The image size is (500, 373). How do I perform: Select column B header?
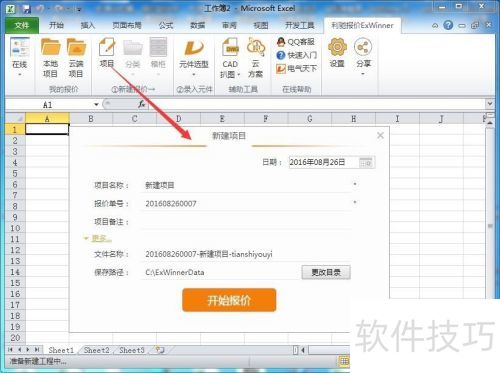[91, 118]
